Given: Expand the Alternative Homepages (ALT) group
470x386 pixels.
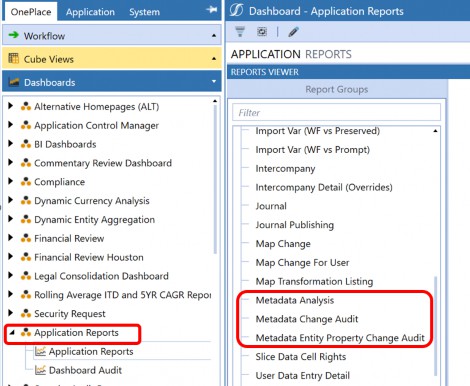Looking at the screenshot, I should [x=10, y=106].
